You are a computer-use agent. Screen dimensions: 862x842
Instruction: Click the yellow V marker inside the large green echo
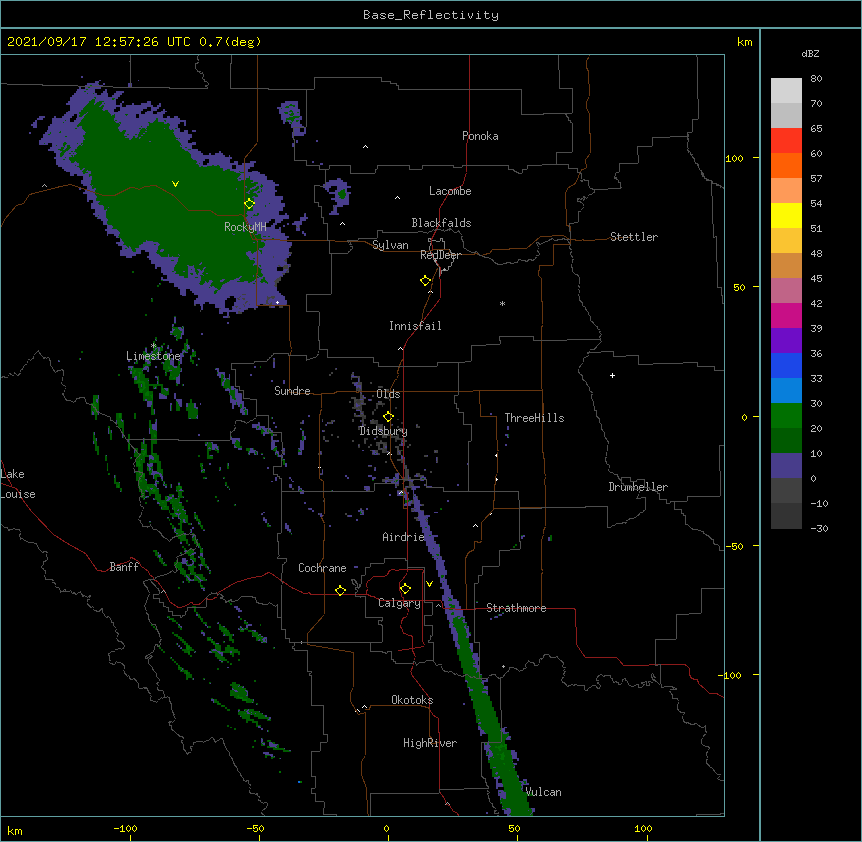[x=175, y=184]
